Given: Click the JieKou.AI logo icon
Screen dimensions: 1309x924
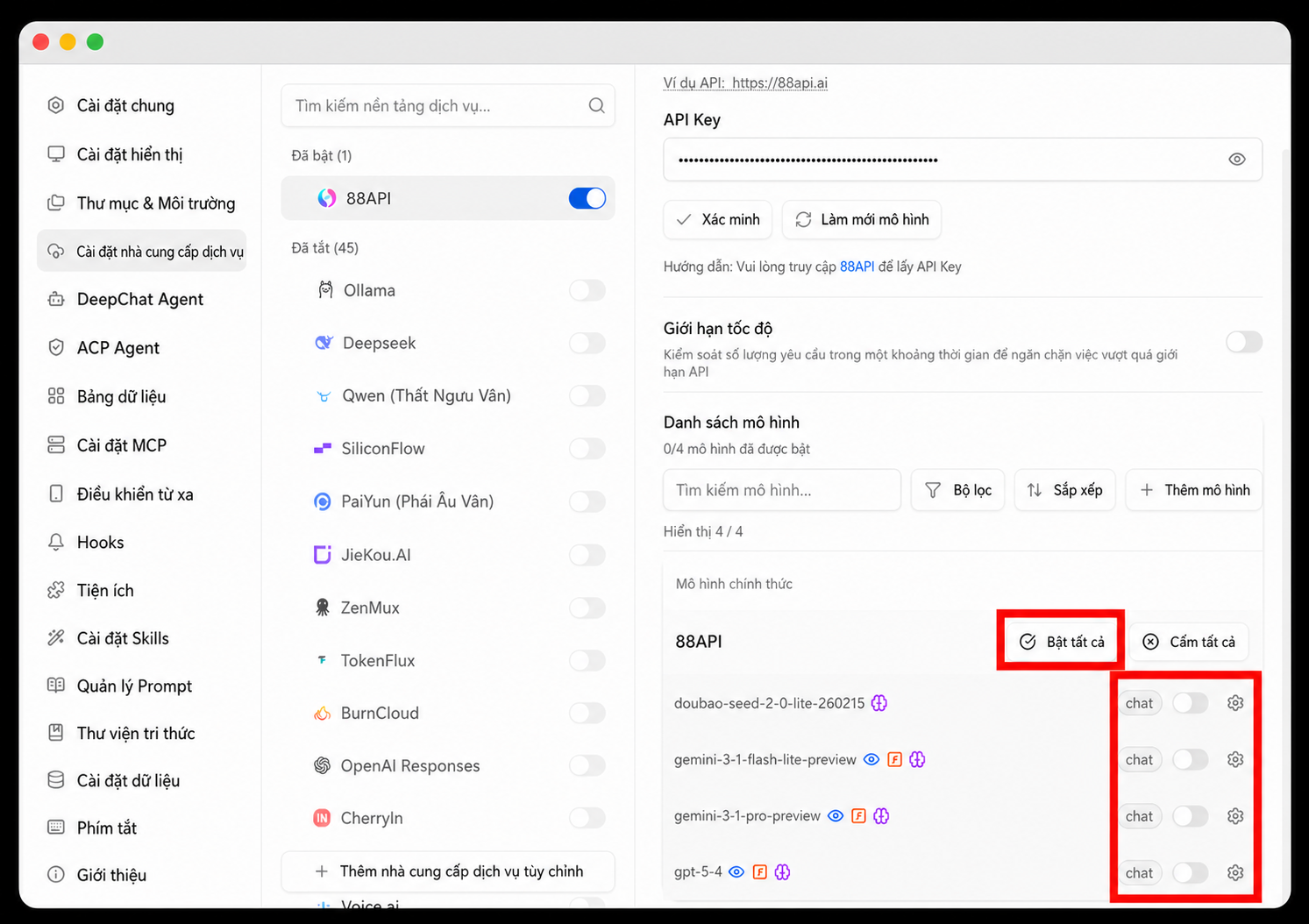Looking at the screenshot, I should (x=323, y=555).
